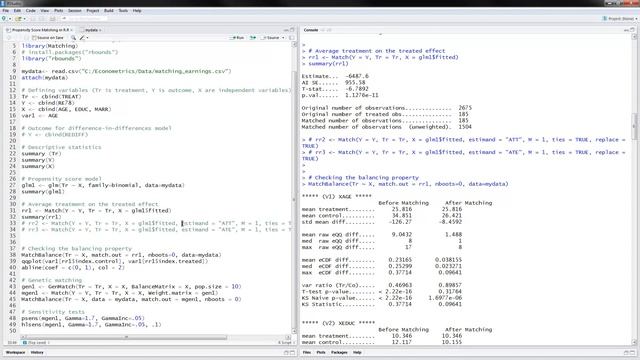Image resolution: width=640 pixels, height=360 pixels.
Task: Click the Source button
Action: click(x=271, y=38)
